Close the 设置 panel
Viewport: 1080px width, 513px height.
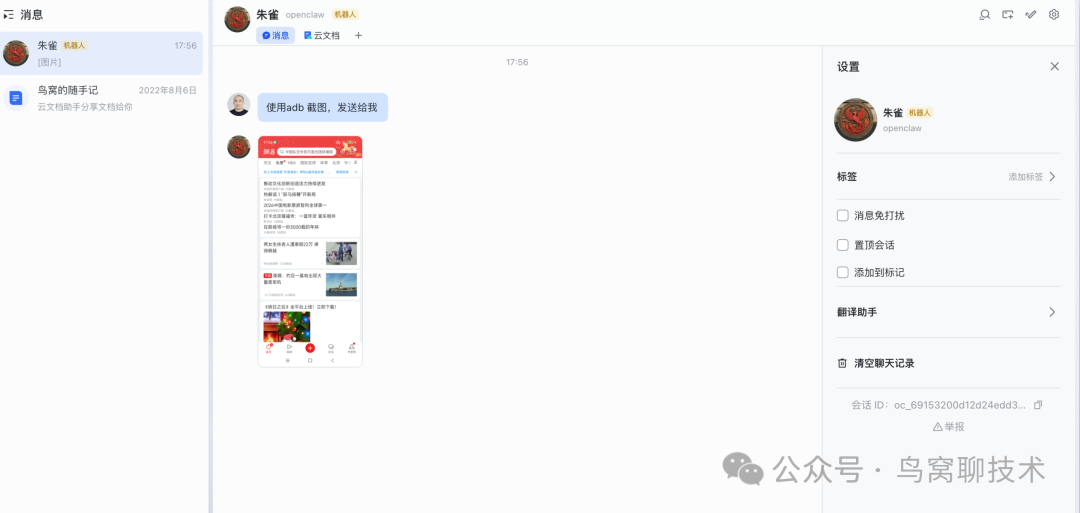coord(1055,67)
